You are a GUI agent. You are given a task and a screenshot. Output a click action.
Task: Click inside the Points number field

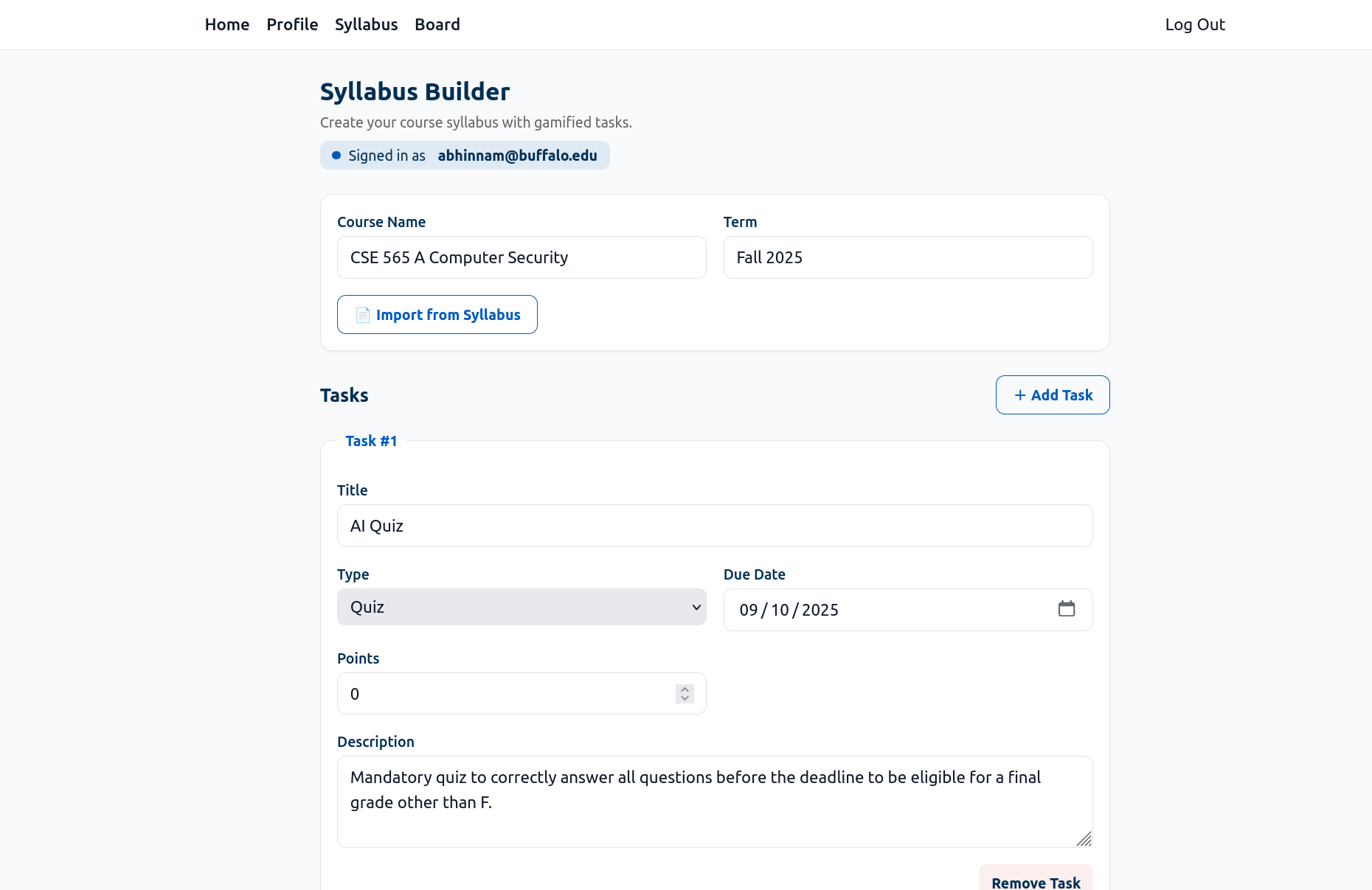522,694
